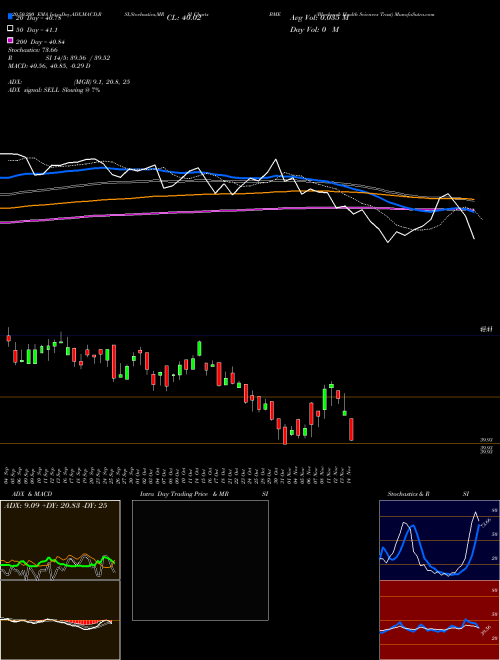Screen dimensions: 500x660
Task: Click the tall green candle in mid-October
Action: point(199,349)
